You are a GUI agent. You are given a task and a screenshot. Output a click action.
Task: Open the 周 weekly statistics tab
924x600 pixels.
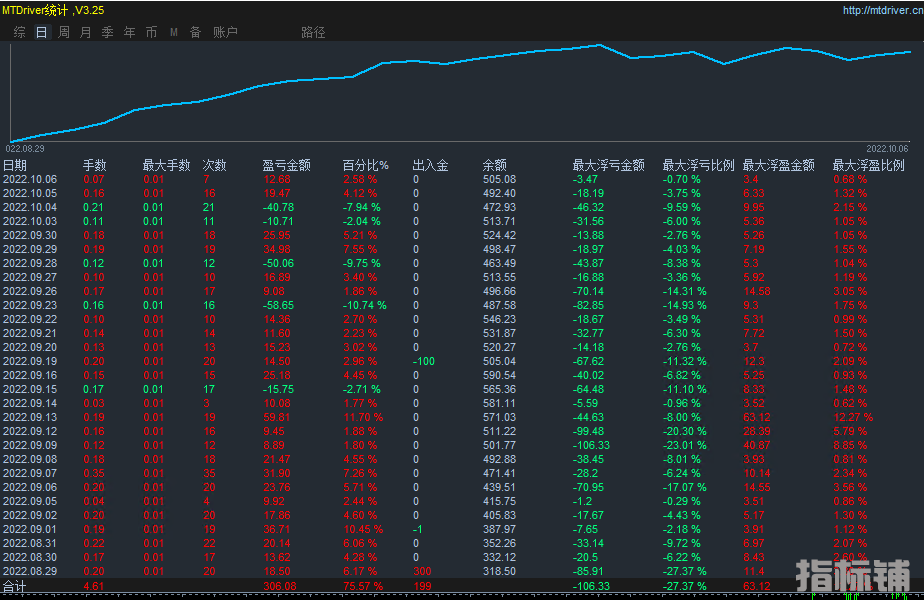(64, 32)
